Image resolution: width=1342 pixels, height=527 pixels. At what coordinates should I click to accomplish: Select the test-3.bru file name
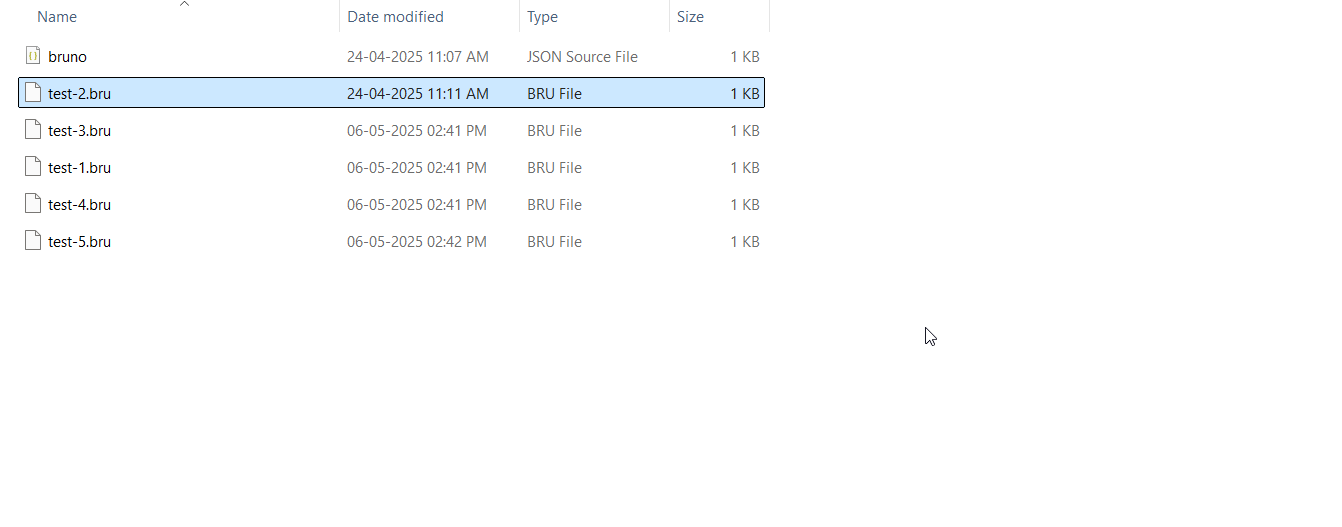tap(79, 131)
